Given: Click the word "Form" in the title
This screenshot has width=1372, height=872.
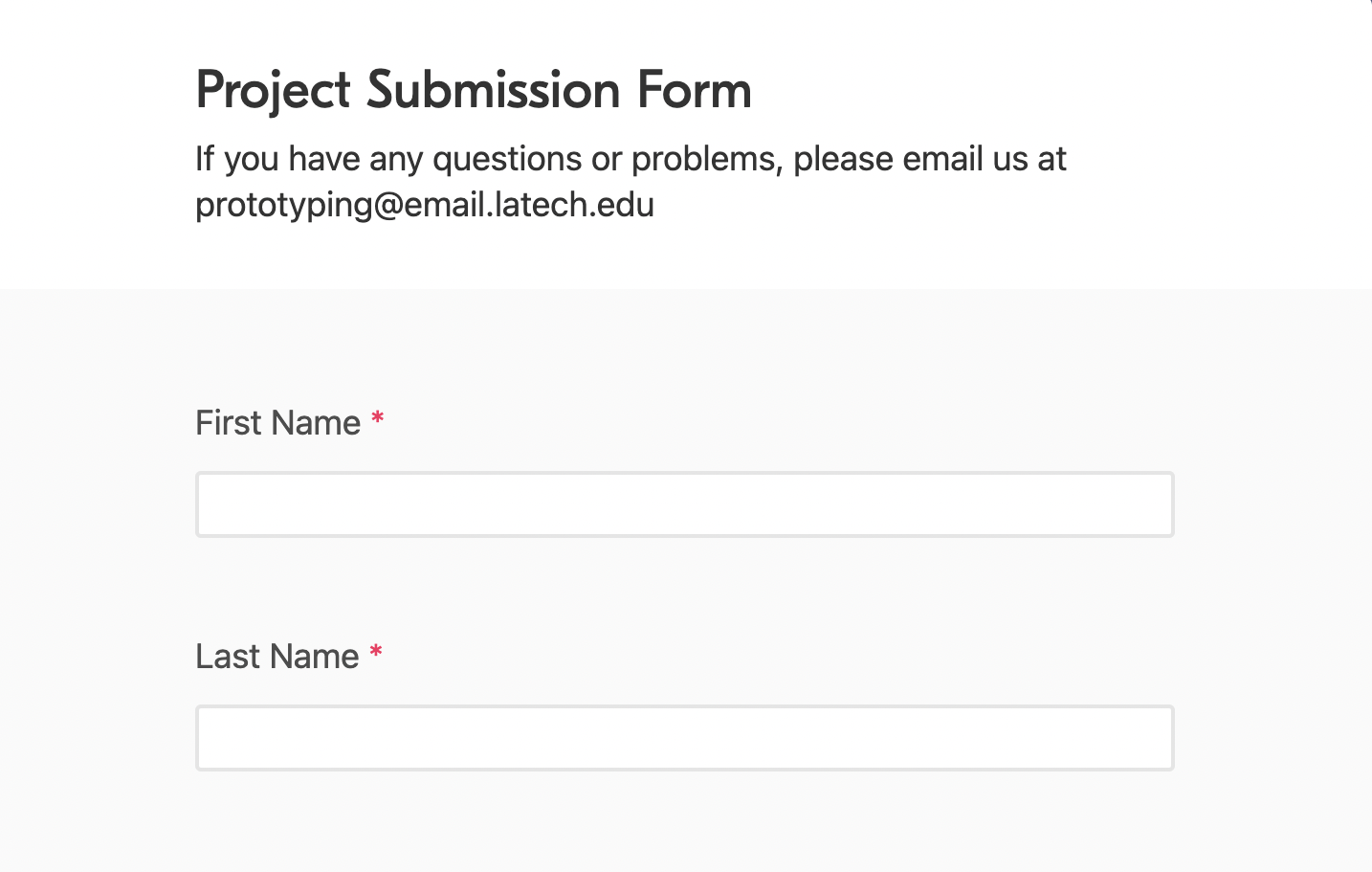Looking at the screenshot, I should [695, 91].
